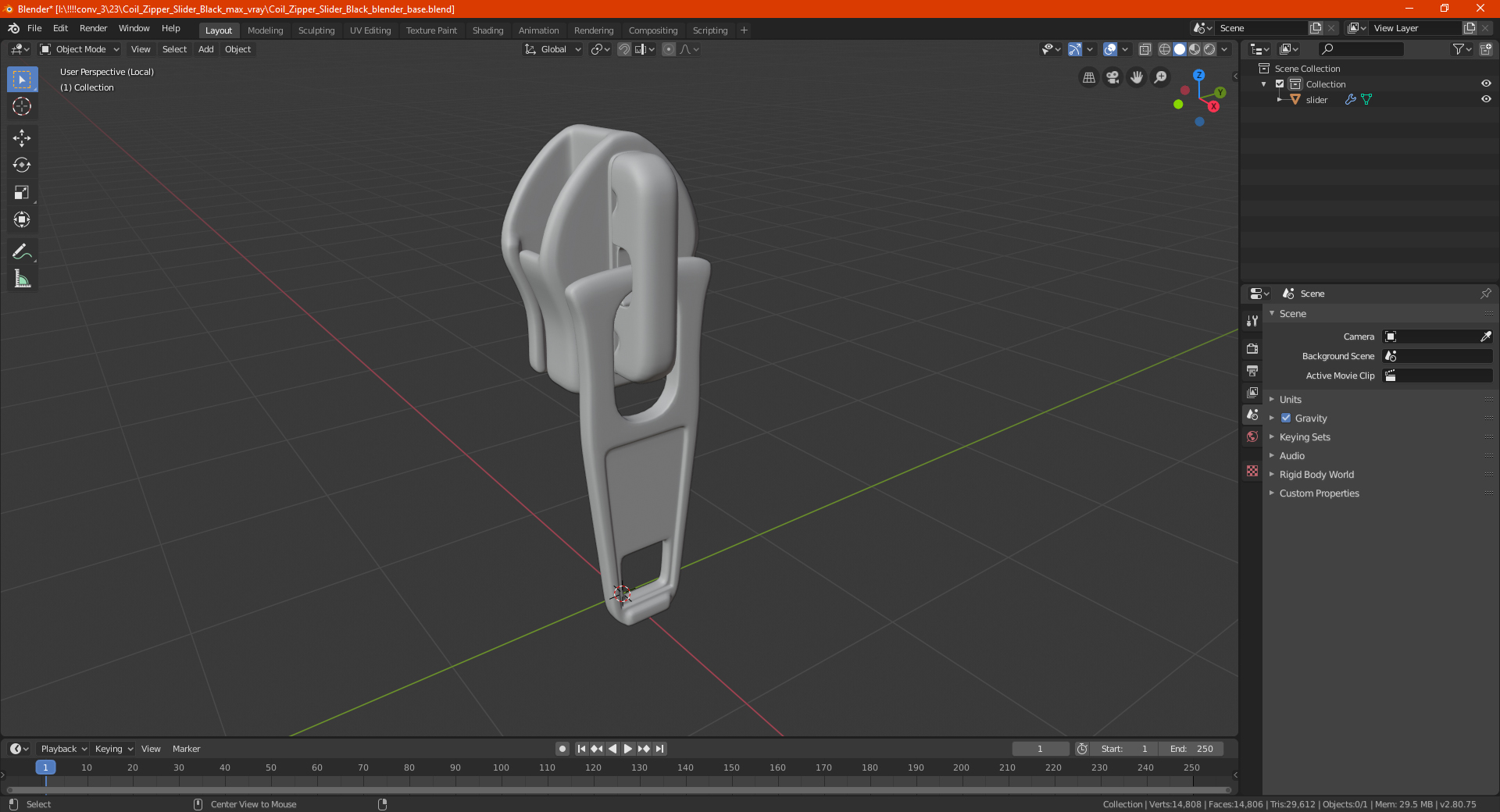Switch to the Modeling workspace tab
This screenshot has width=1500, height=812.
point(265,30)
